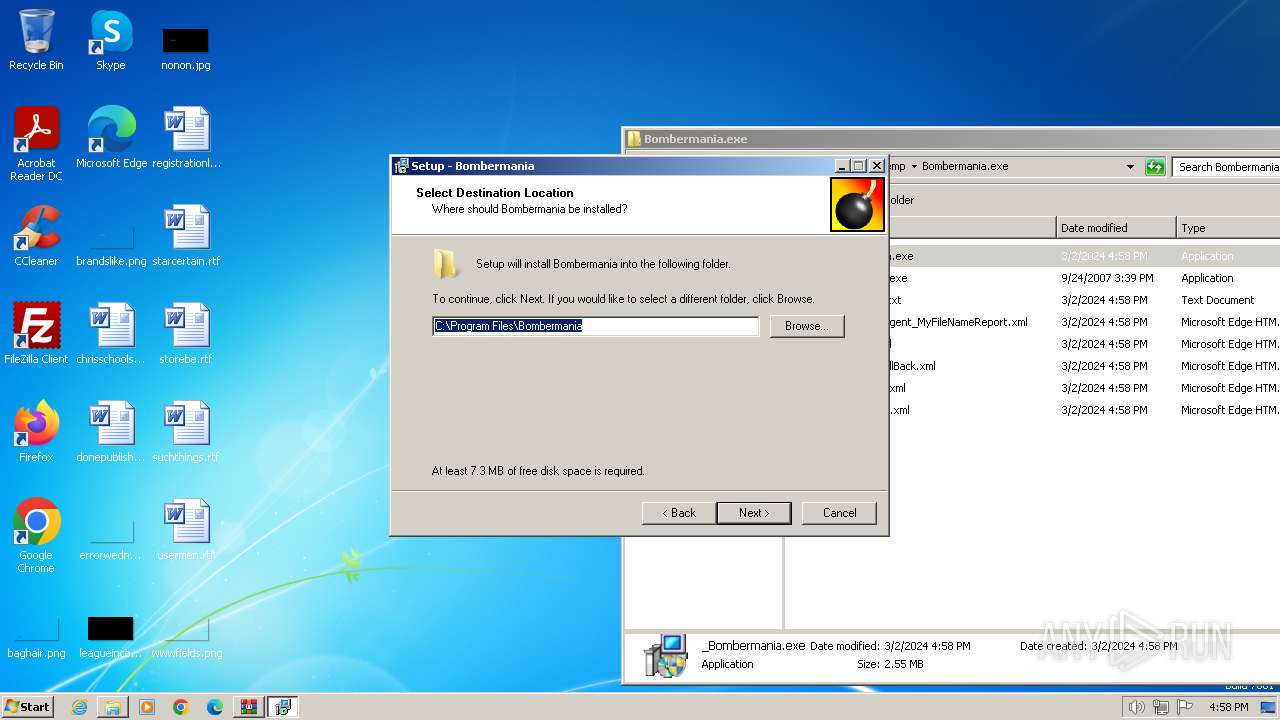The image size is (1280, 720).
Task: Go Back in setup wizard
Action: 679,513
